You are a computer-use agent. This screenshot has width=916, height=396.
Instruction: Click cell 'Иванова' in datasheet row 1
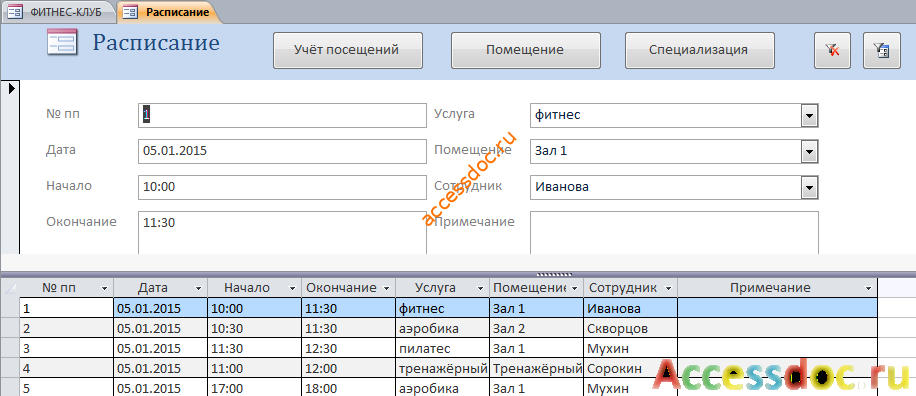(x=630, y=308)
